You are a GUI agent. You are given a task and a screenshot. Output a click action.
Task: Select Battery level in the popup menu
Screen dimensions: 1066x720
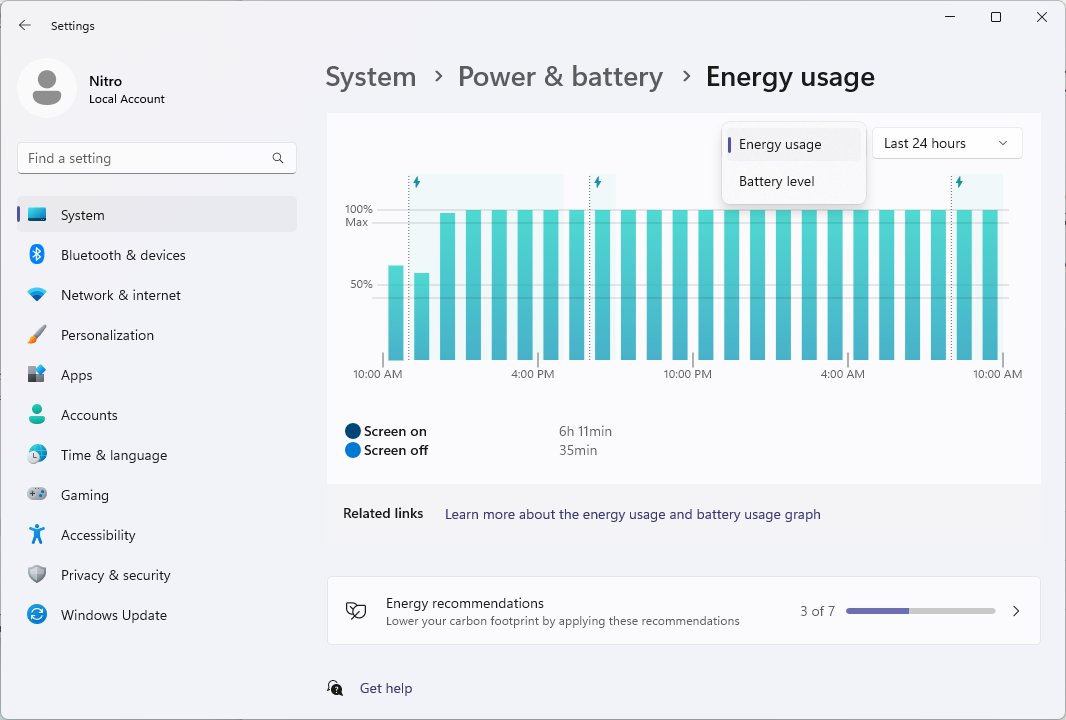point(793,182)
